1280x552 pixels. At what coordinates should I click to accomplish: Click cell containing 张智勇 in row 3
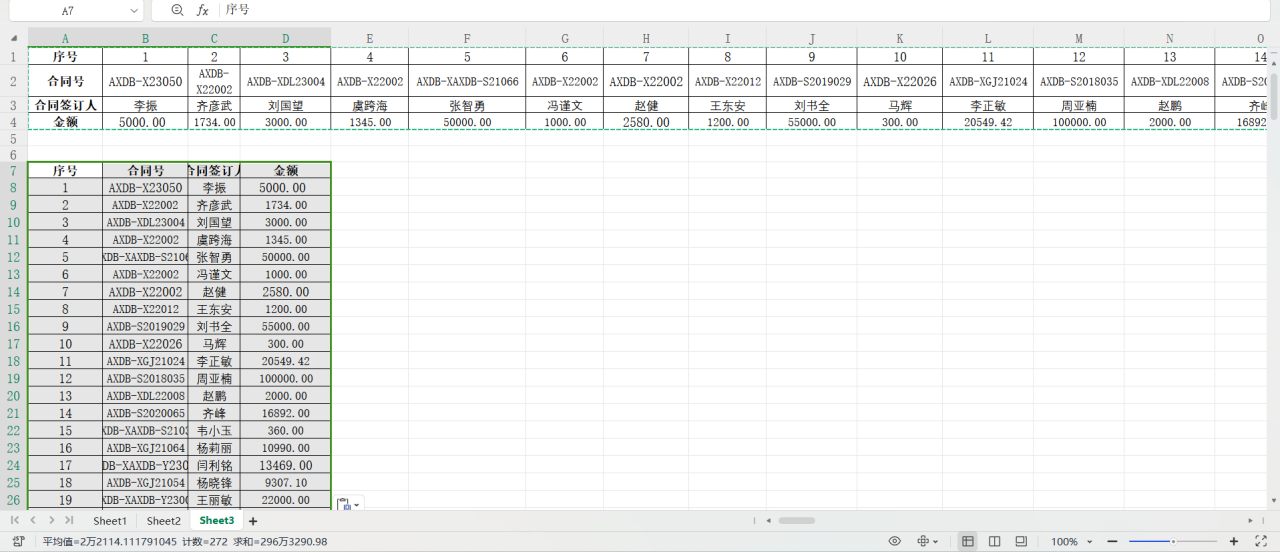pyautogui.click(x=467, y=105)
